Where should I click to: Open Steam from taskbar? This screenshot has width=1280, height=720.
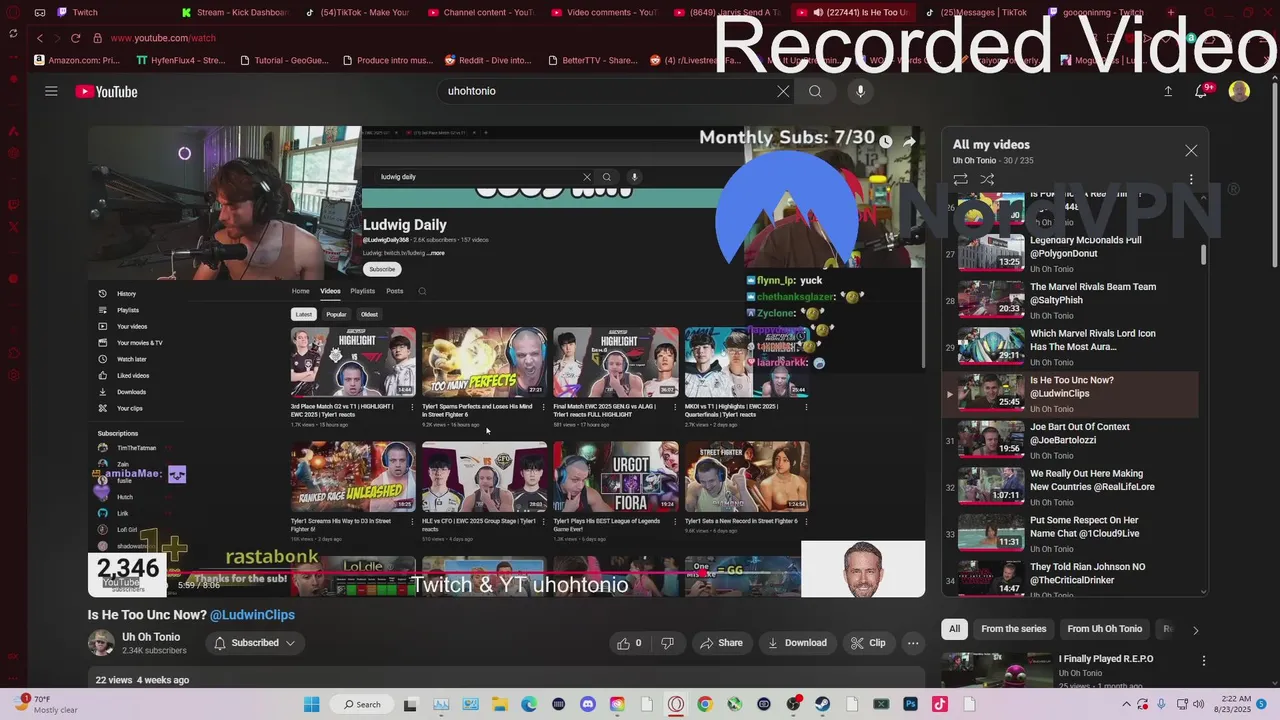click(823, 704)
